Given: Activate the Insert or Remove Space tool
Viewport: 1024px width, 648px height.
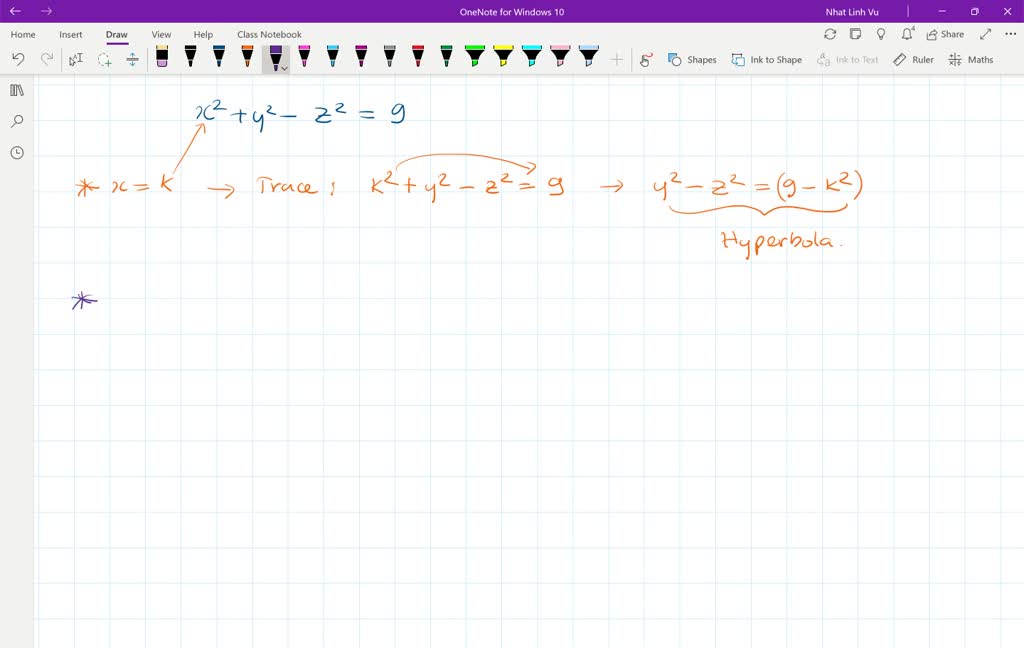Looking at the screenshot, I should coord(132,60).
